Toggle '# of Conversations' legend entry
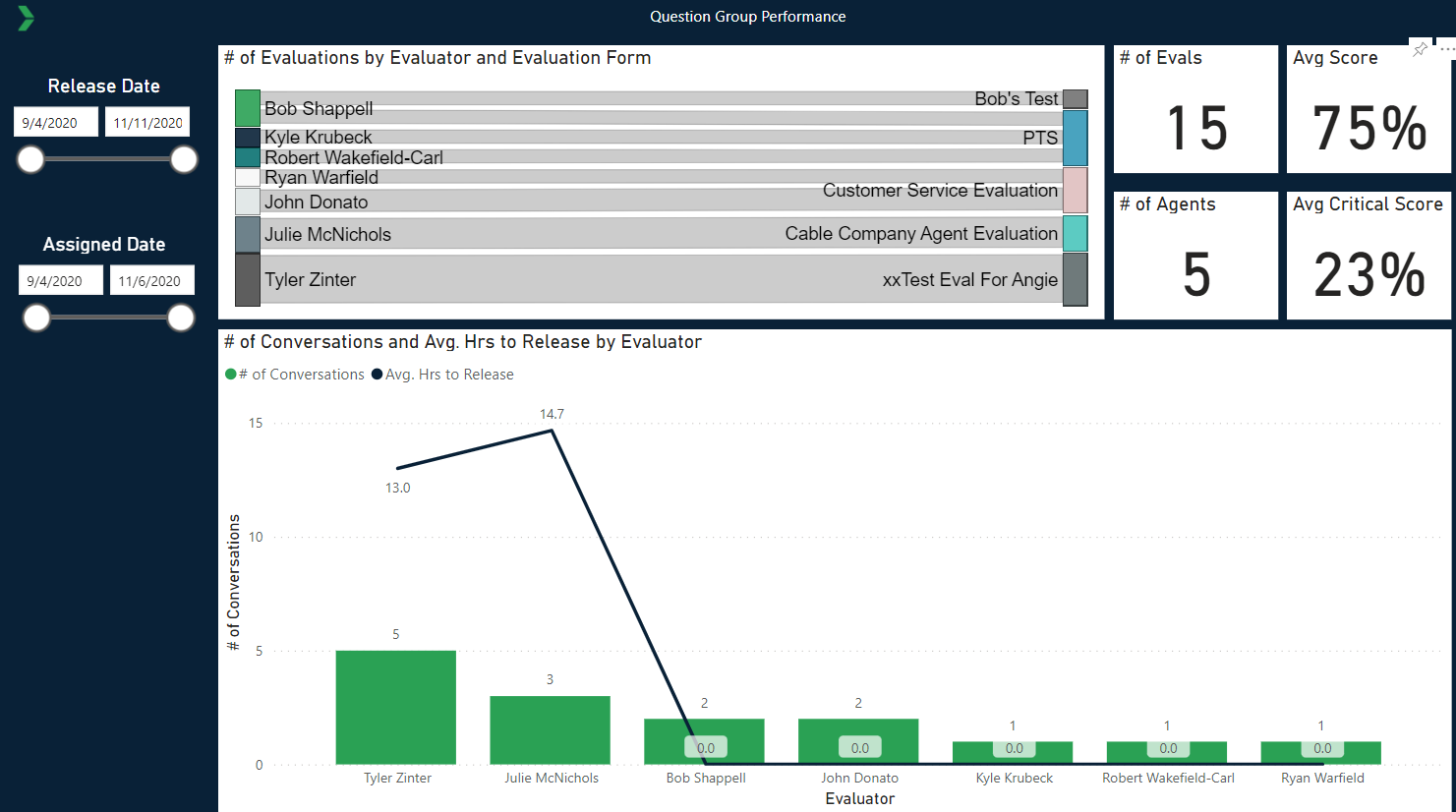Image resolution: width=1456 pixels, height=812 pixels. coord(295,375)
